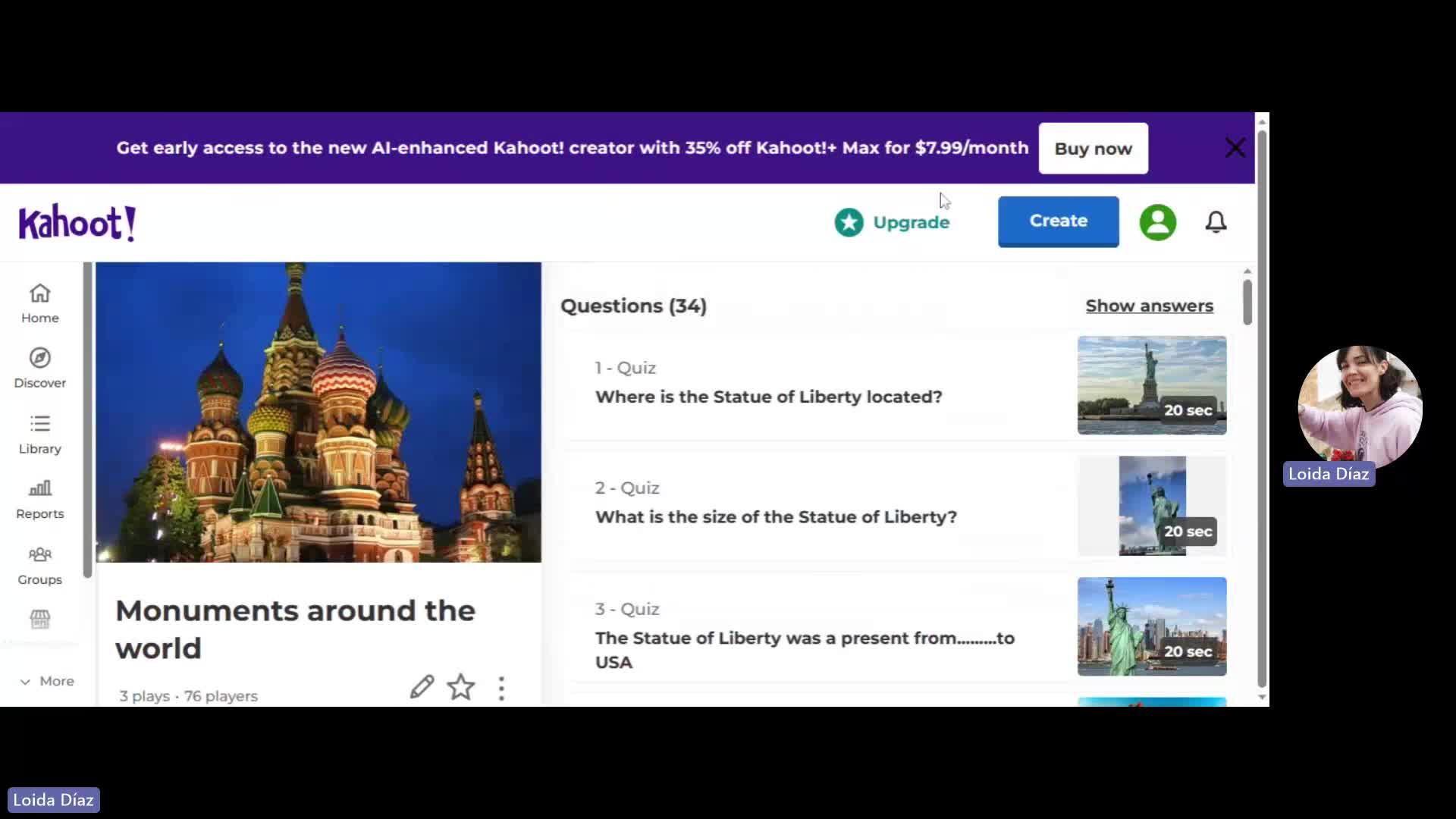Click the Marketplace store icon

40,620
